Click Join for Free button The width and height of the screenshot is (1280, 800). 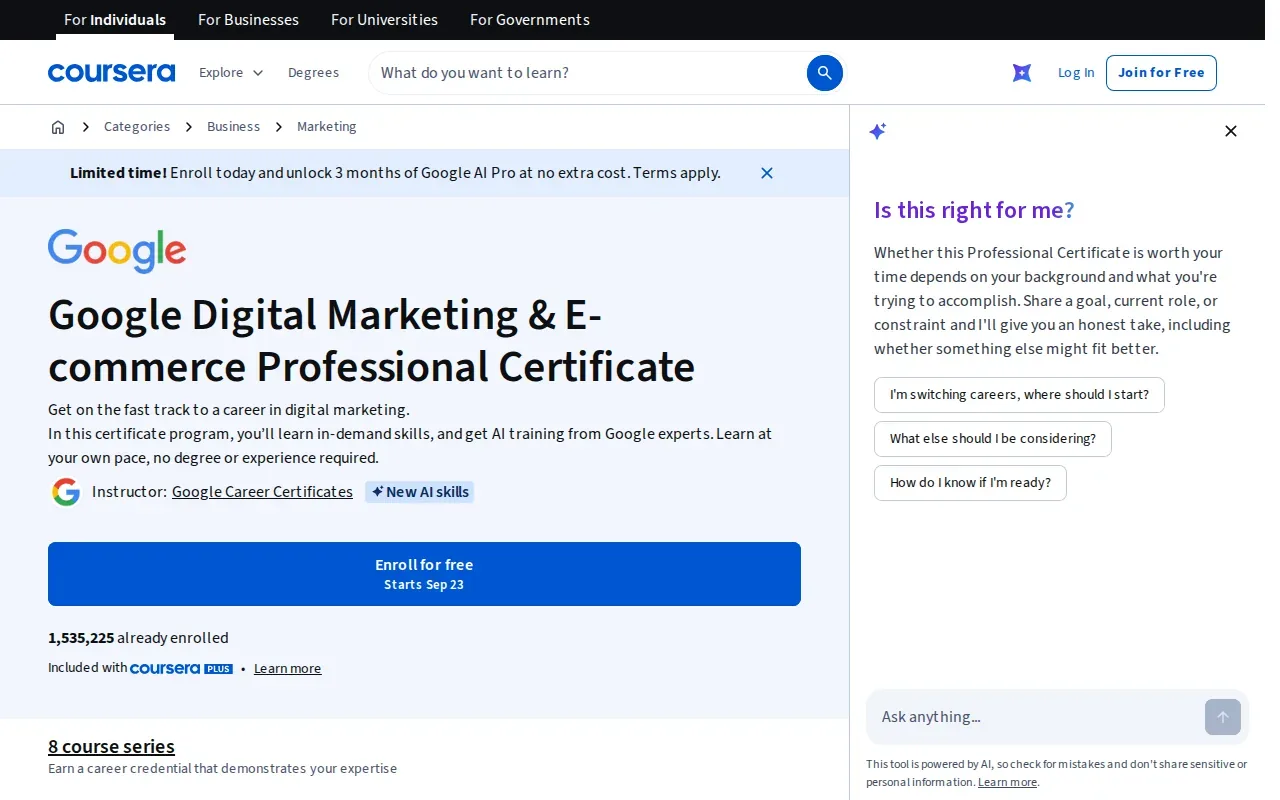(x=1161, y=73)
